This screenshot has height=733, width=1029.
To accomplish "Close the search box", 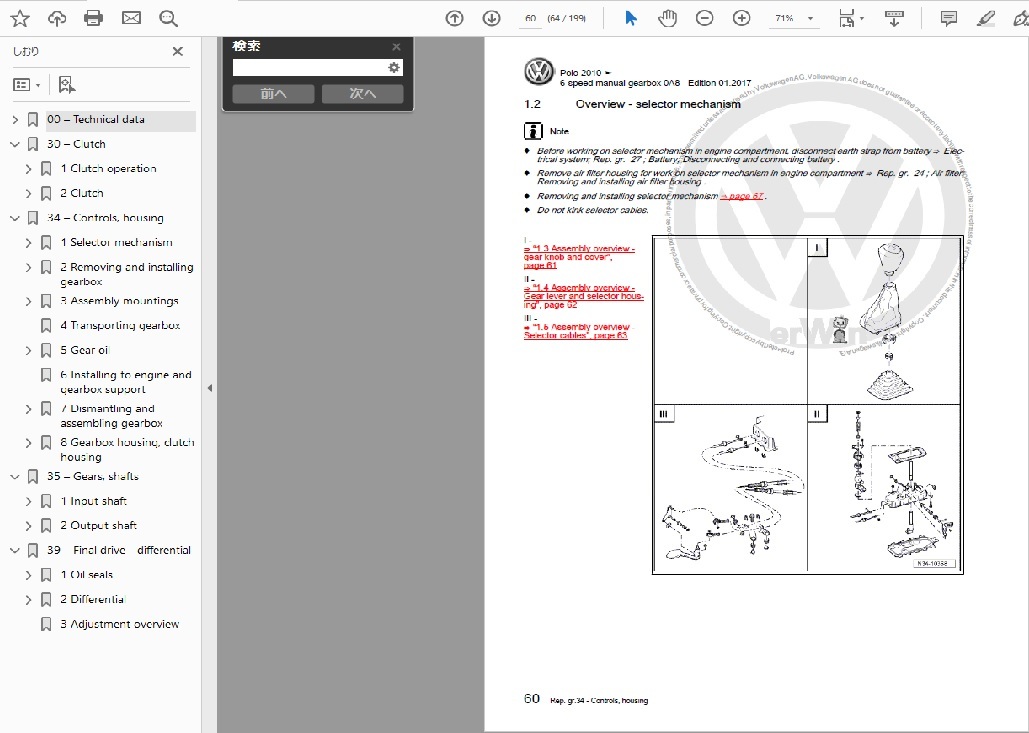I will tap(396, 47).
